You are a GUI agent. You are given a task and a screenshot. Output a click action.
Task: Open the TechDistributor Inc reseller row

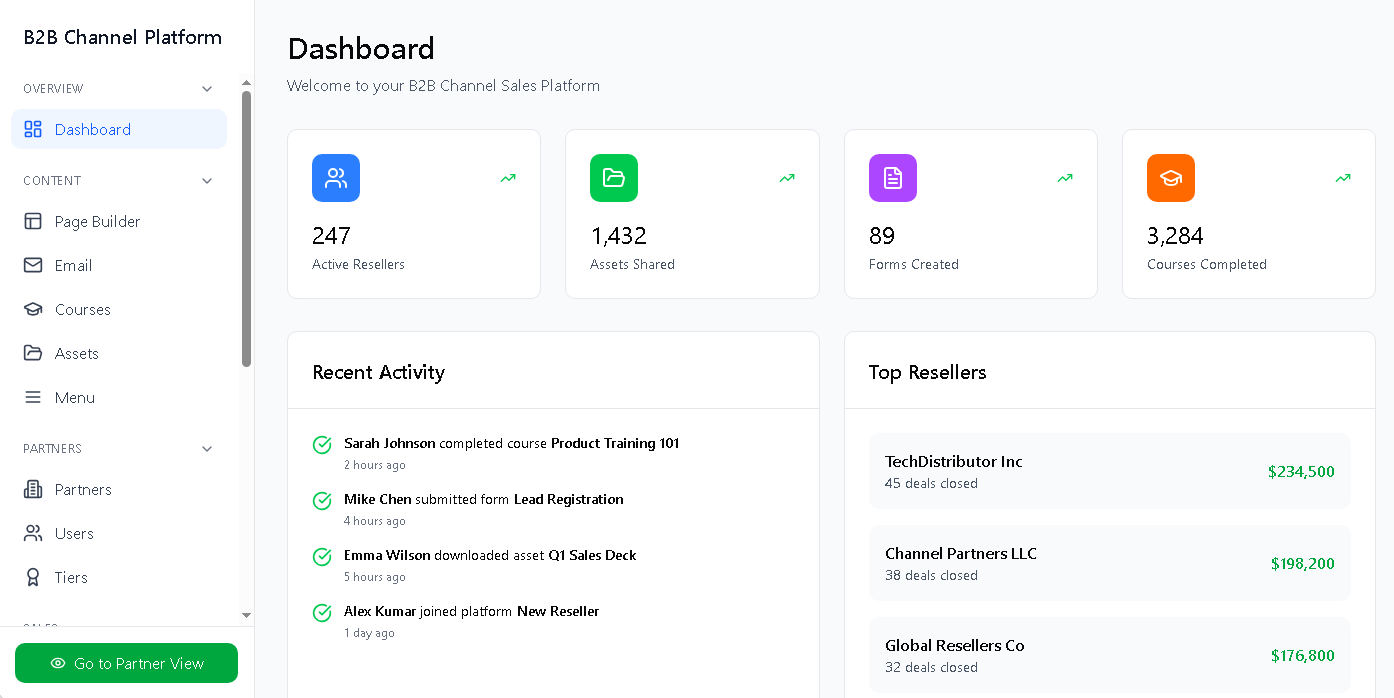click(1109, 471)
